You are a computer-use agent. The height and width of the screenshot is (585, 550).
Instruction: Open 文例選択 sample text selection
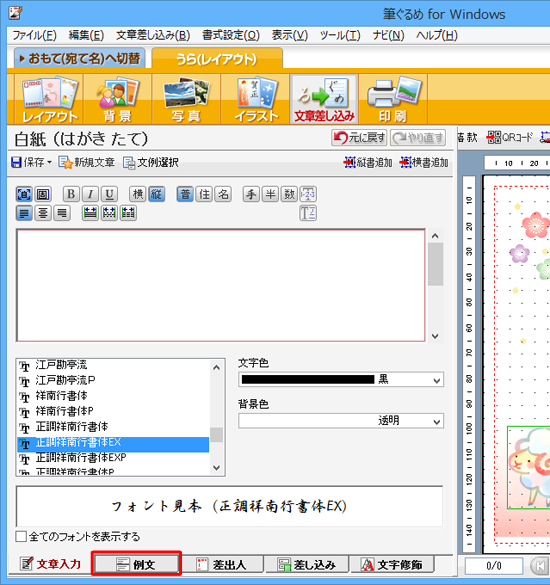151,162
